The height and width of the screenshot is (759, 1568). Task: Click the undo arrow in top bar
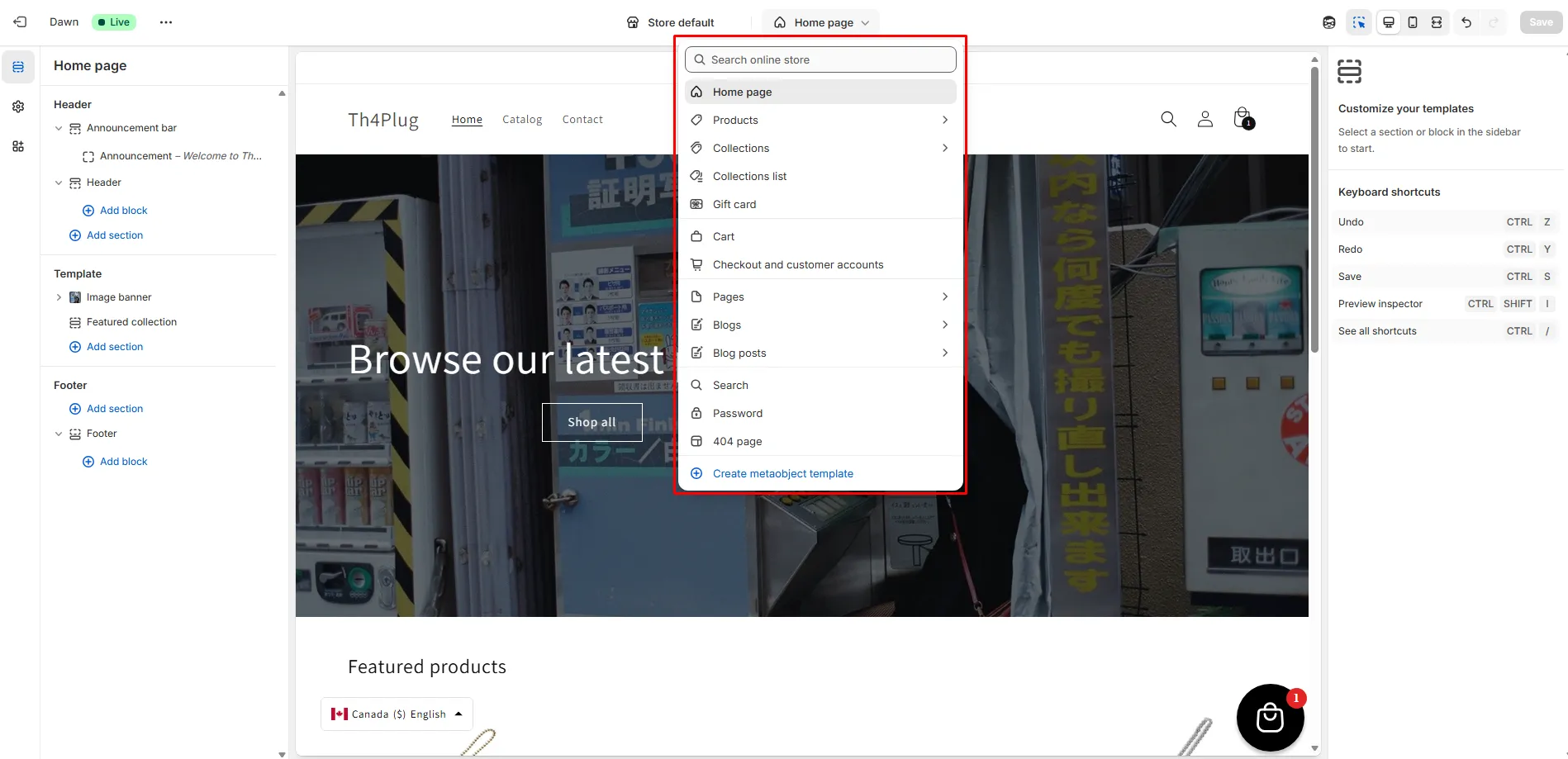point(1466,22)
